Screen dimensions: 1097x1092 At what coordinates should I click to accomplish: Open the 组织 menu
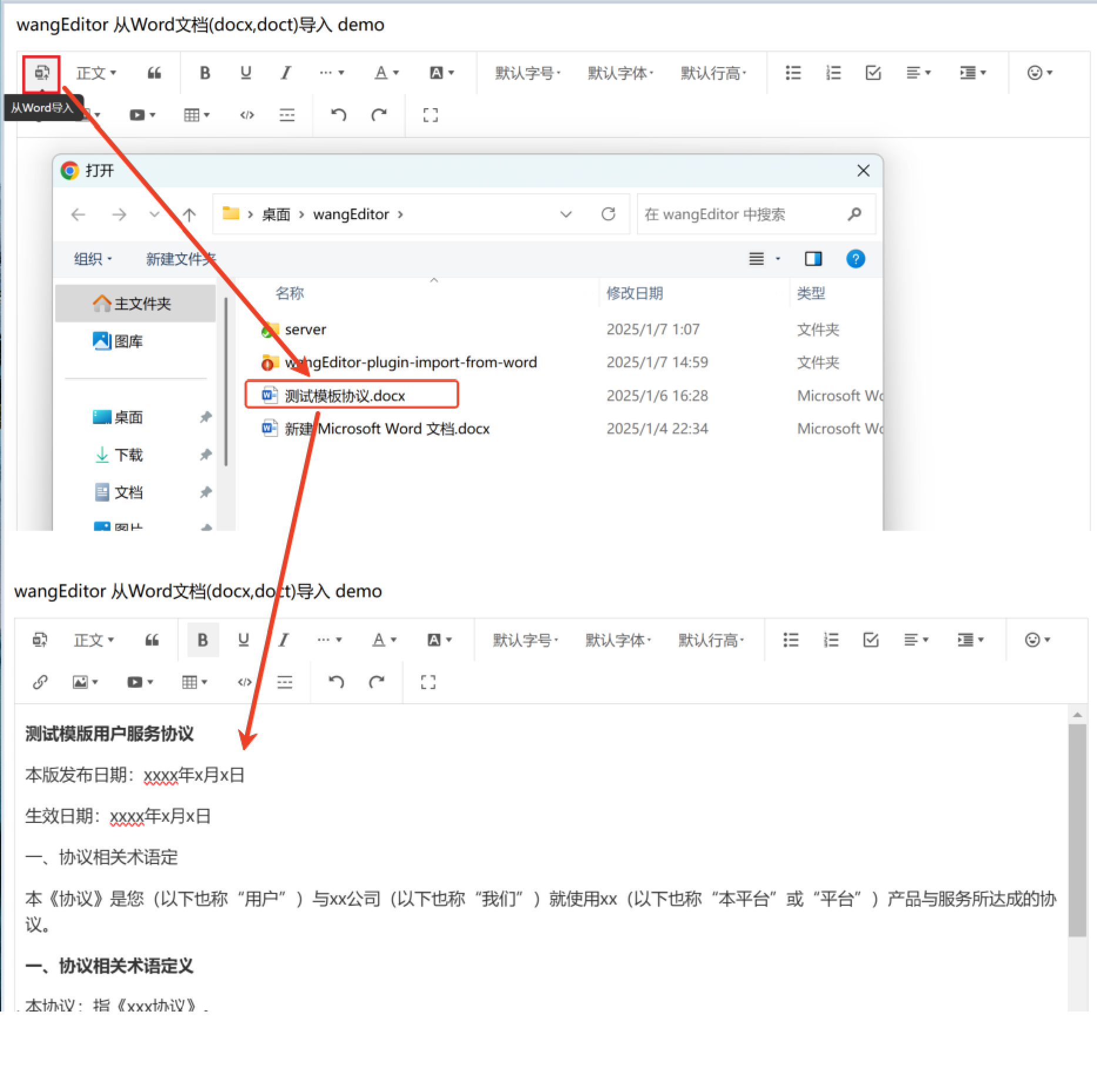click(x=92, y=259)
